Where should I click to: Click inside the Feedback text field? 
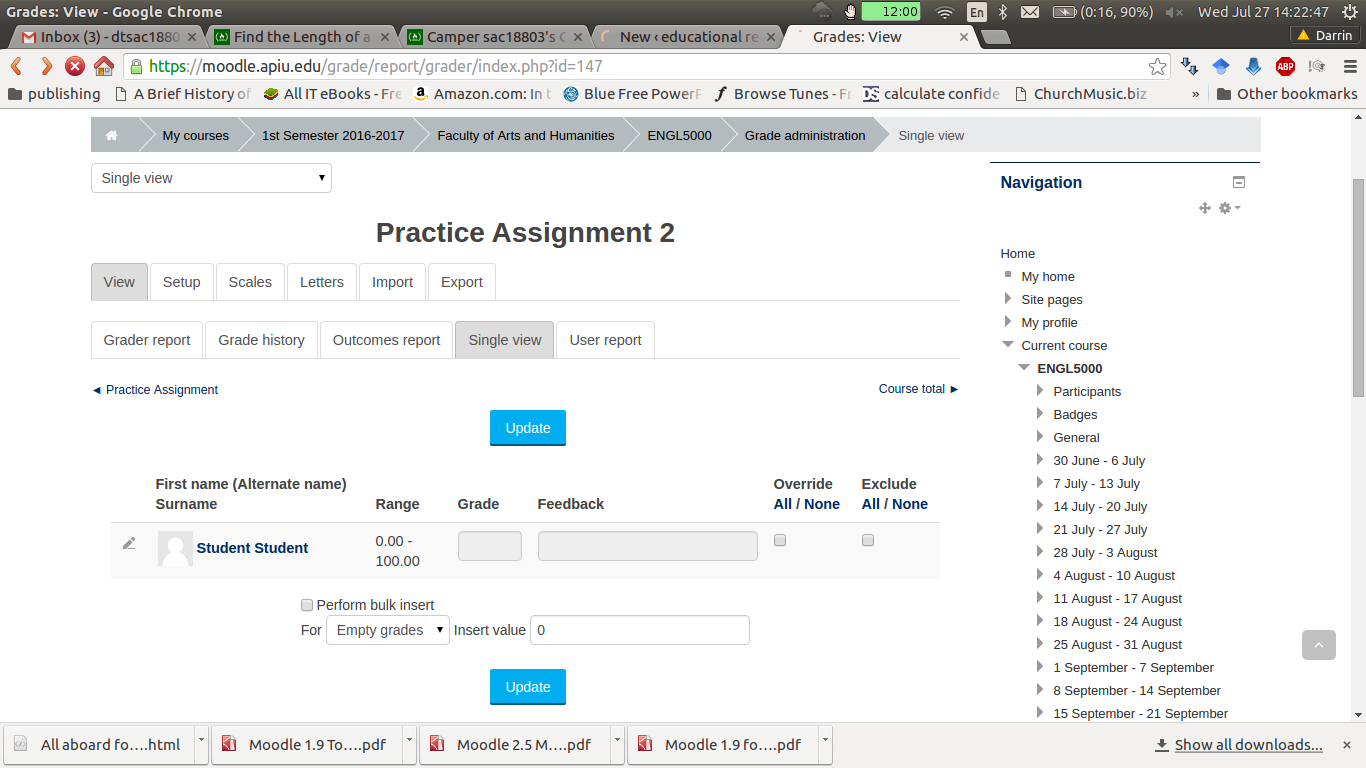coord(647,544)
